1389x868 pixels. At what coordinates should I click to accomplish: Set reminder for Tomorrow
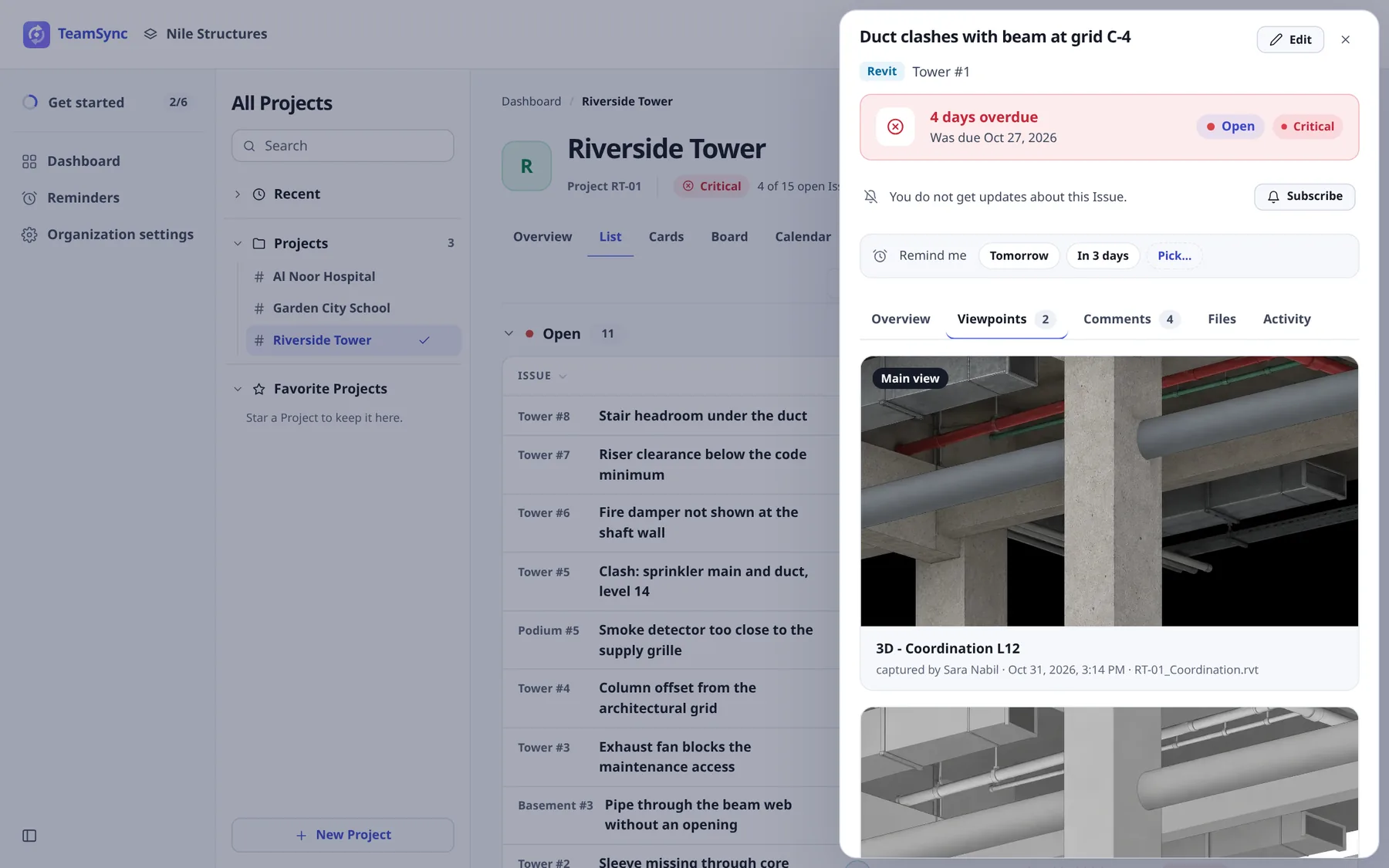[1019, 256]
